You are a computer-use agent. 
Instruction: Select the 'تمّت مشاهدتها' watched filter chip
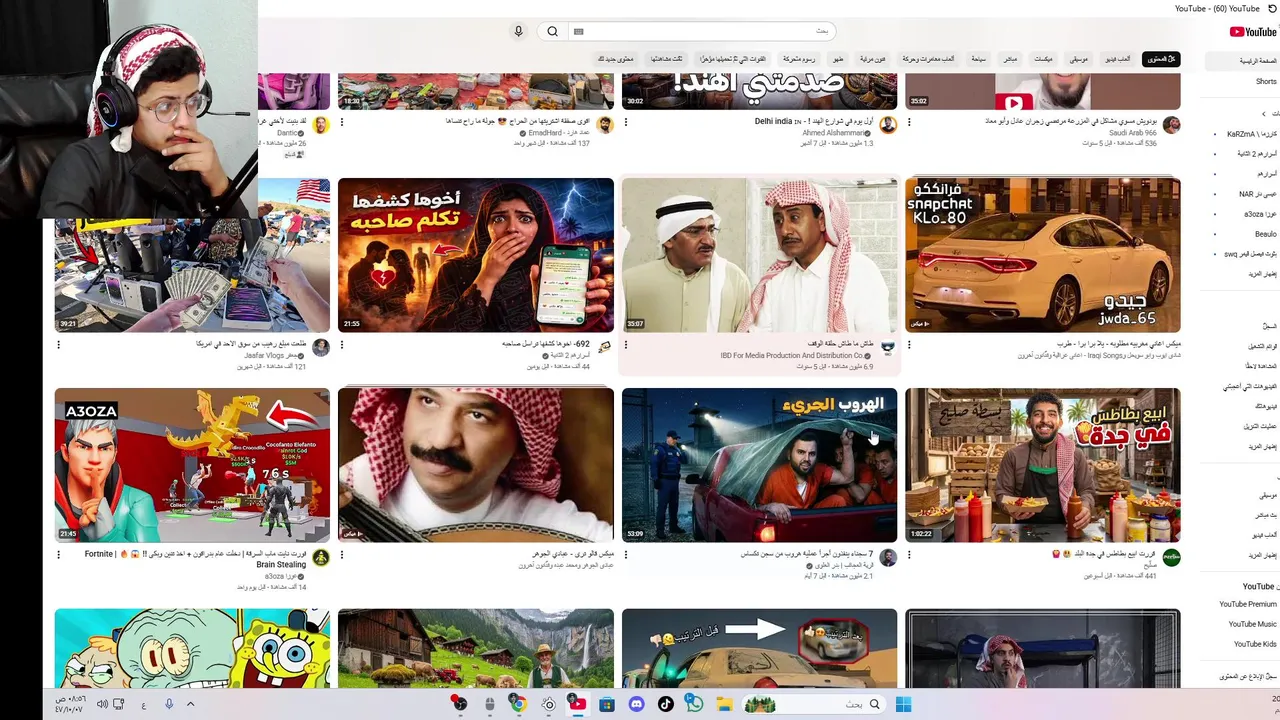tap(667, 59)
